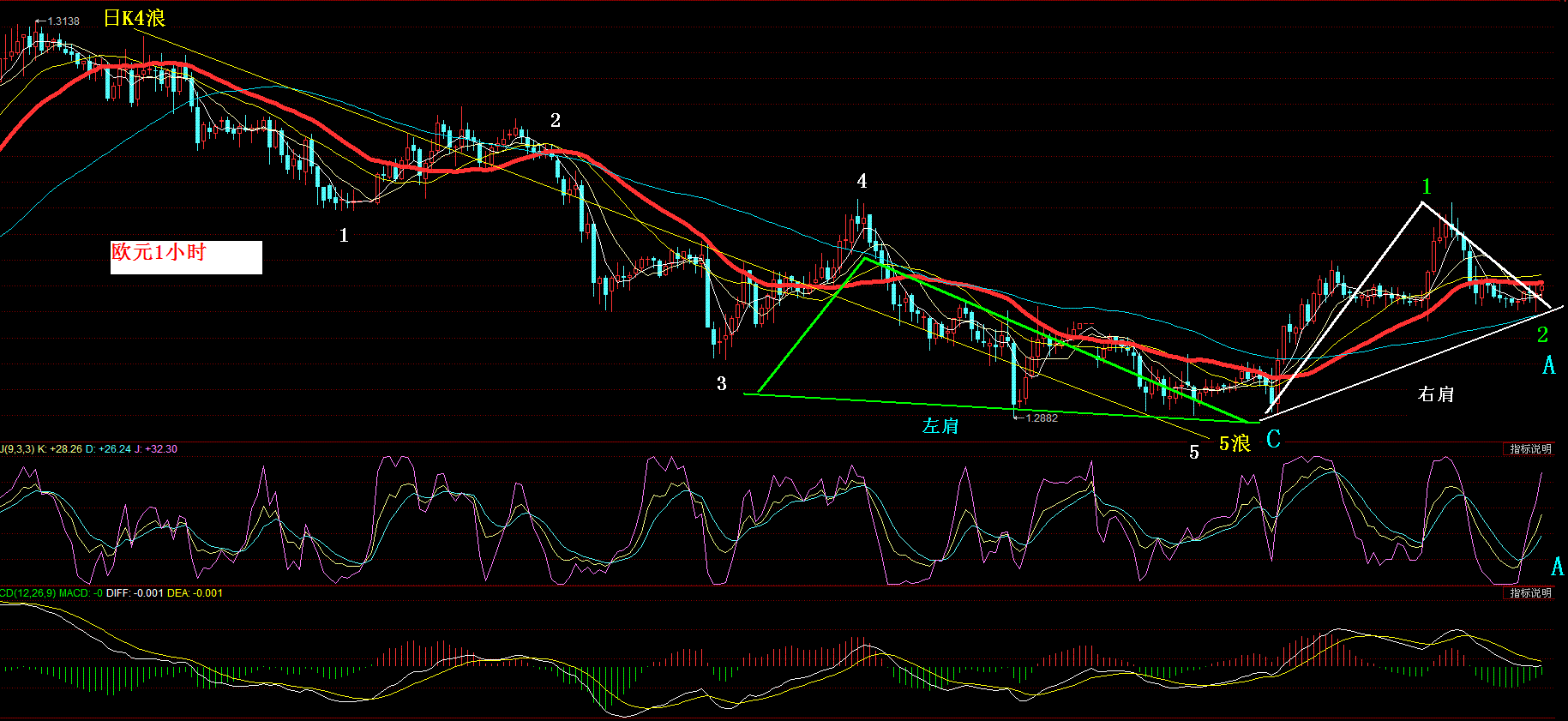
Task: Click the 1.3138 high price marker
Action: 58,21
